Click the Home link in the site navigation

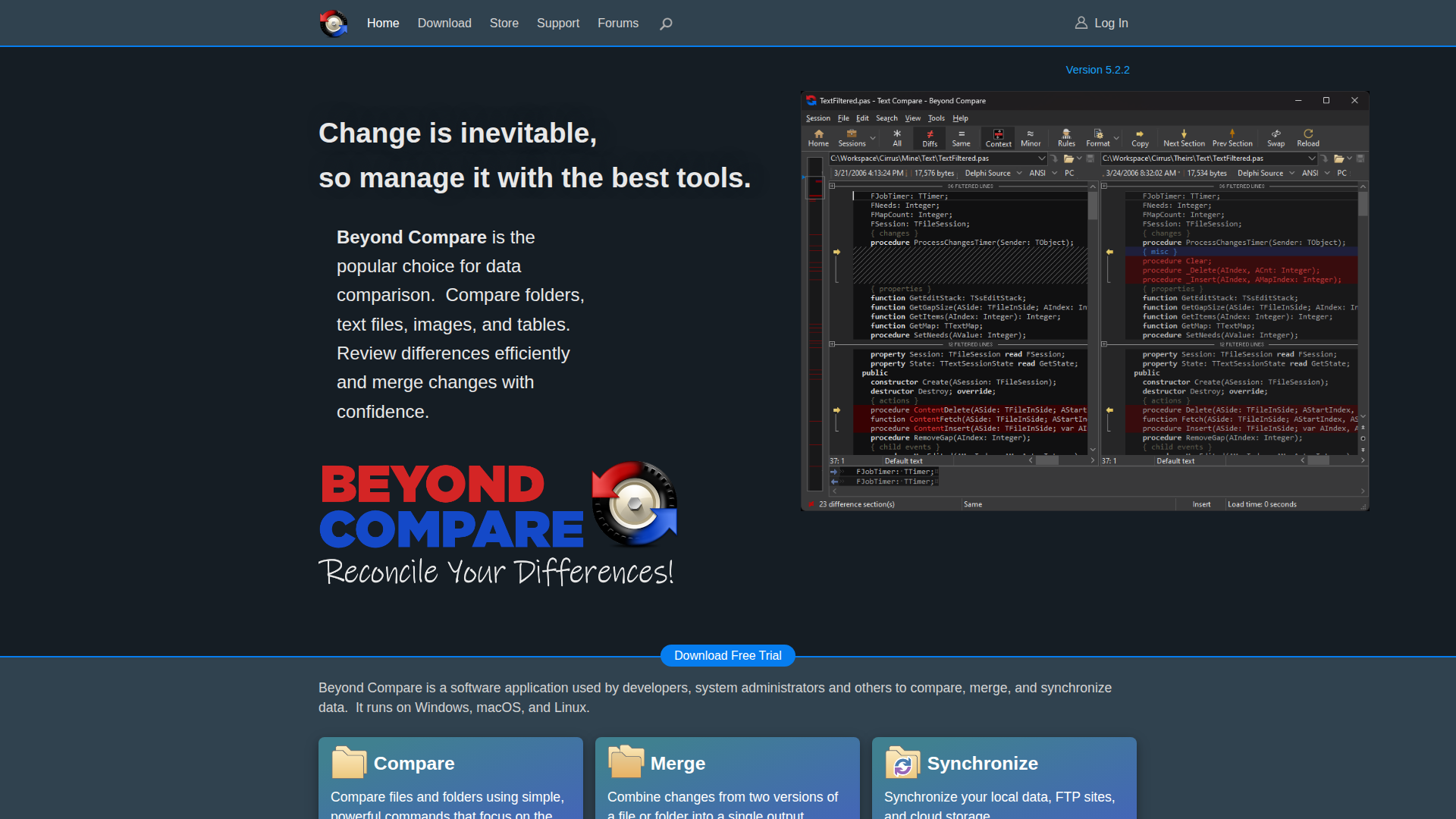(383, 24)
